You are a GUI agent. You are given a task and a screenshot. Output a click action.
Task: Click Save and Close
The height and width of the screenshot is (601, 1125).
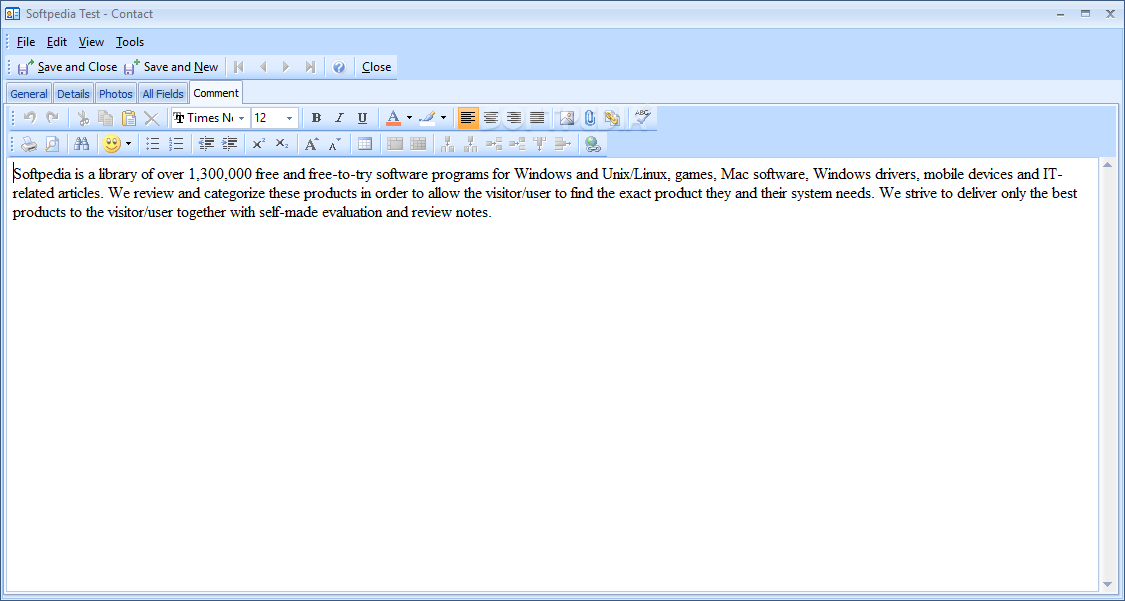click(x=67, y=67)
